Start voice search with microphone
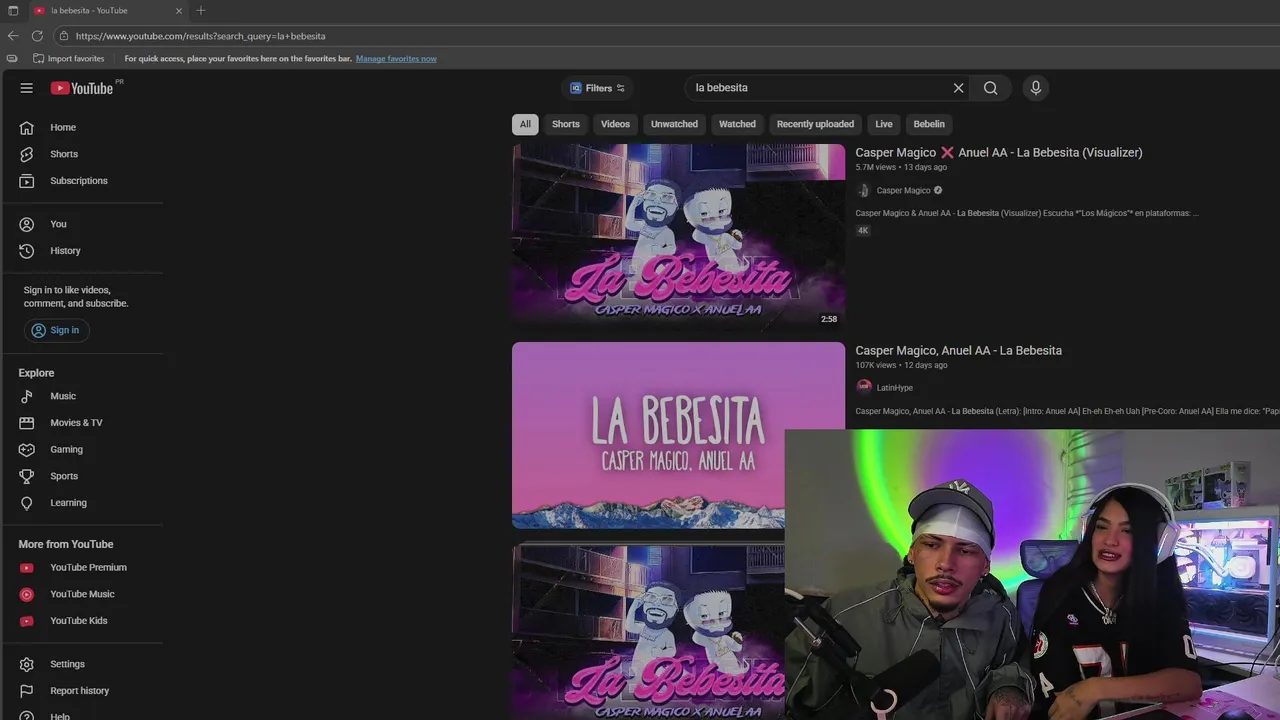The image size is (1280, 720). tap(1036, 88)
